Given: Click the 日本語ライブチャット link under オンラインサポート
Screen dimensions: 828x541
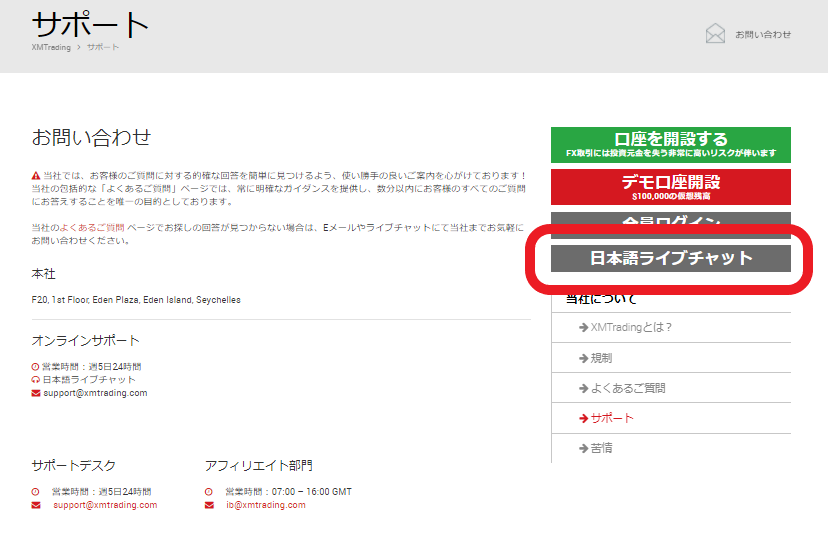Looking at the screenshot, I should 89,380.
